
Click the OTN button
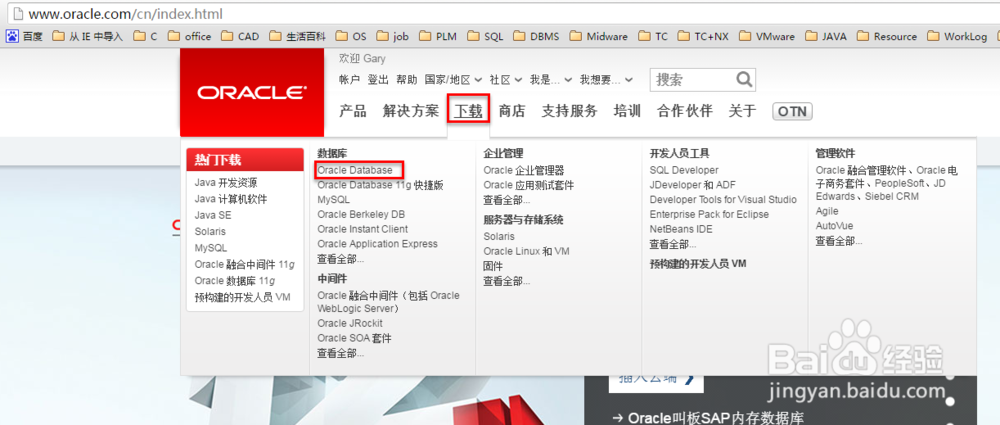click(x=792, y=112)
